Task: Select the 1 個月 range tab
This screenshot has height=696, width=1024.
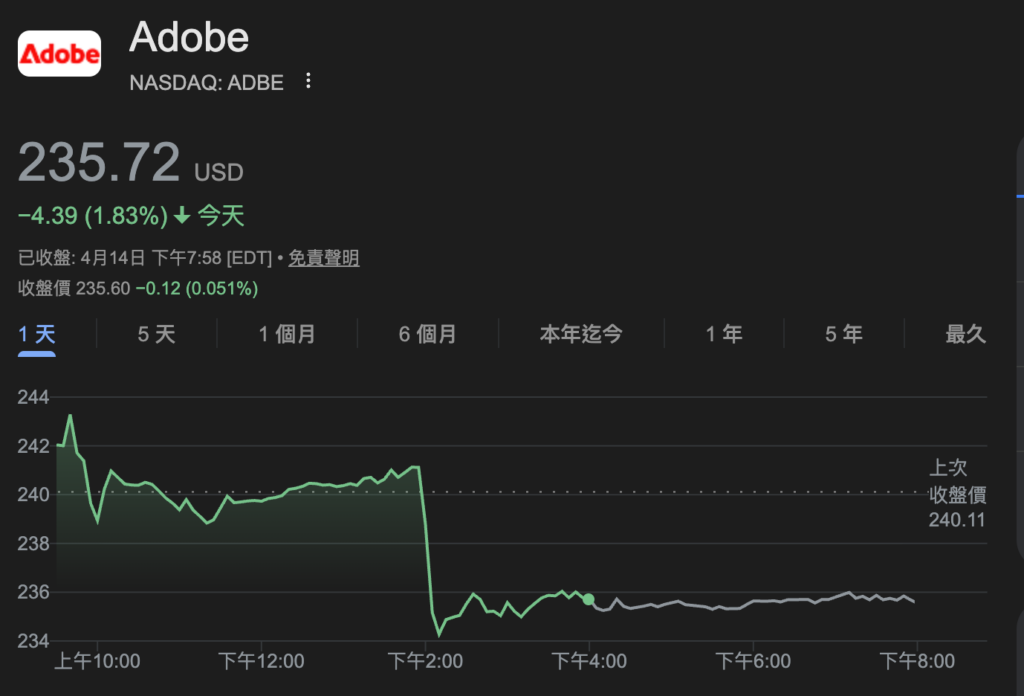Action: [x=287, y=334]
